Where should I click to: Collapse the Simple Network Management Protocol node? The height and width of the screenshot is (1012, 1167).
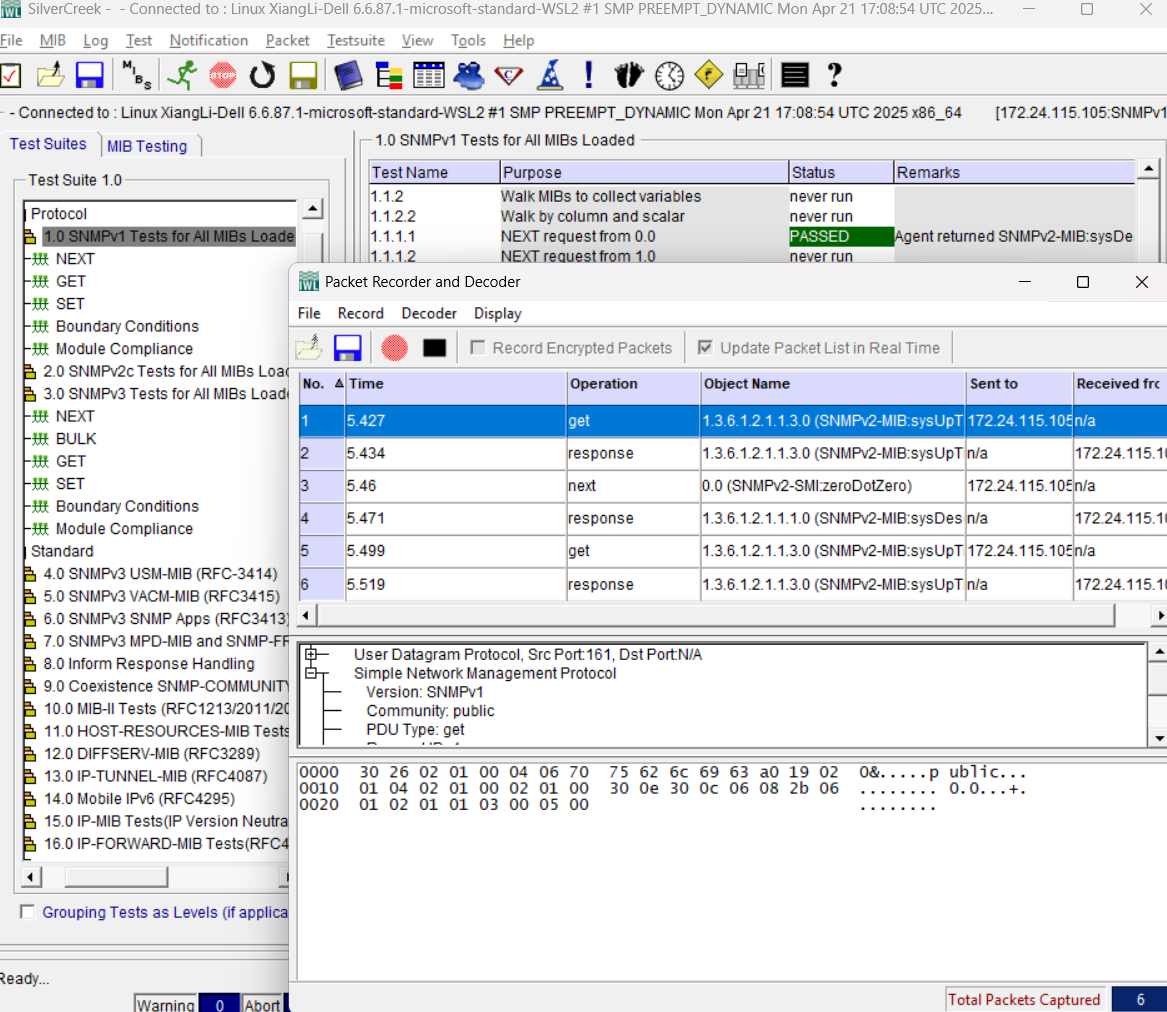(x=312, y=674)
